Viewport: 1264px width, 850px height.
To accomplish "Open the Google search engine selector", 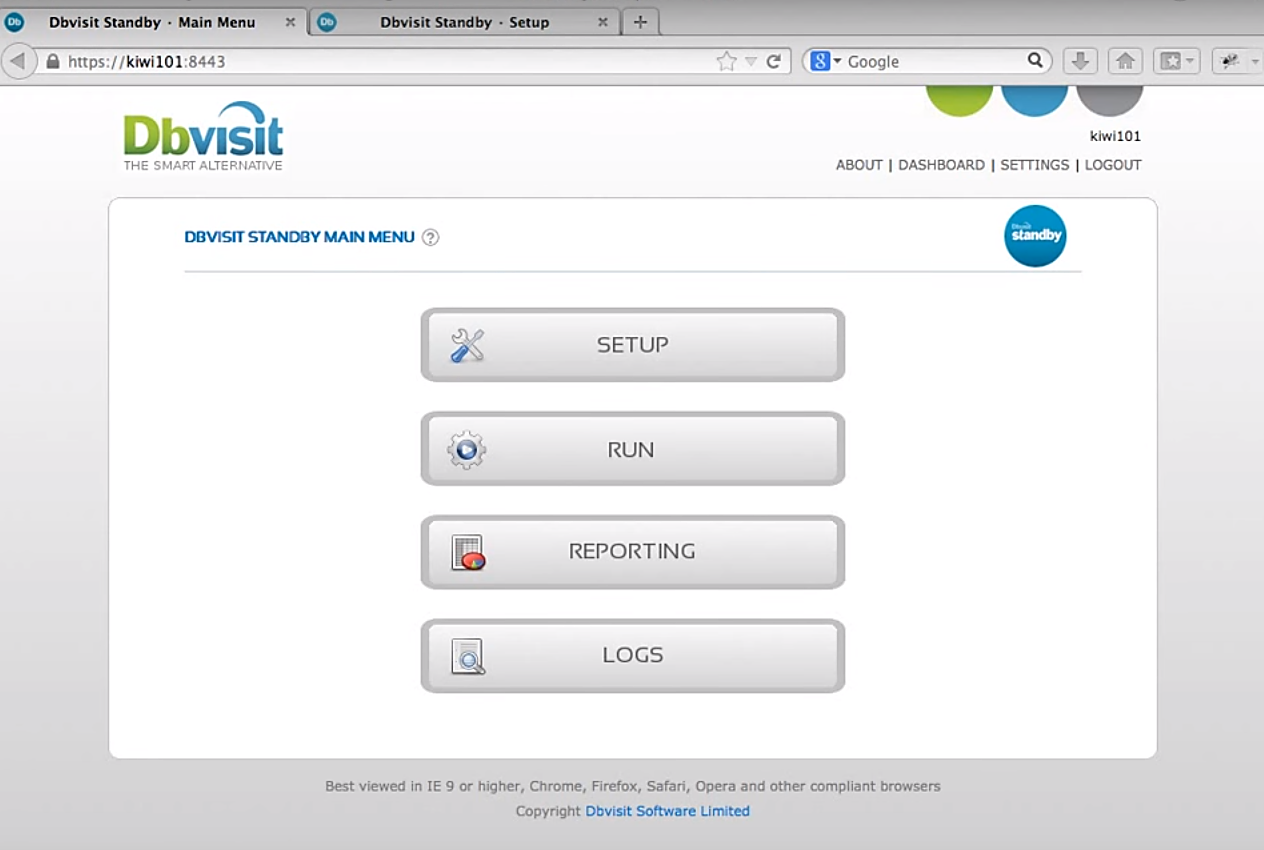I will (x=826, y=61).
